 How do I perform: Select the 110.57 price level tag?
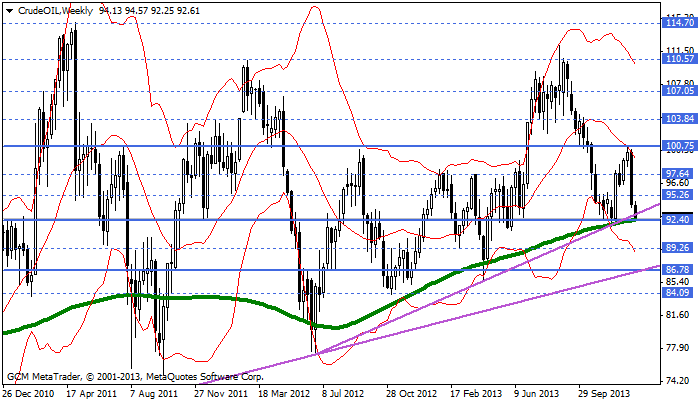click(678, 59)
